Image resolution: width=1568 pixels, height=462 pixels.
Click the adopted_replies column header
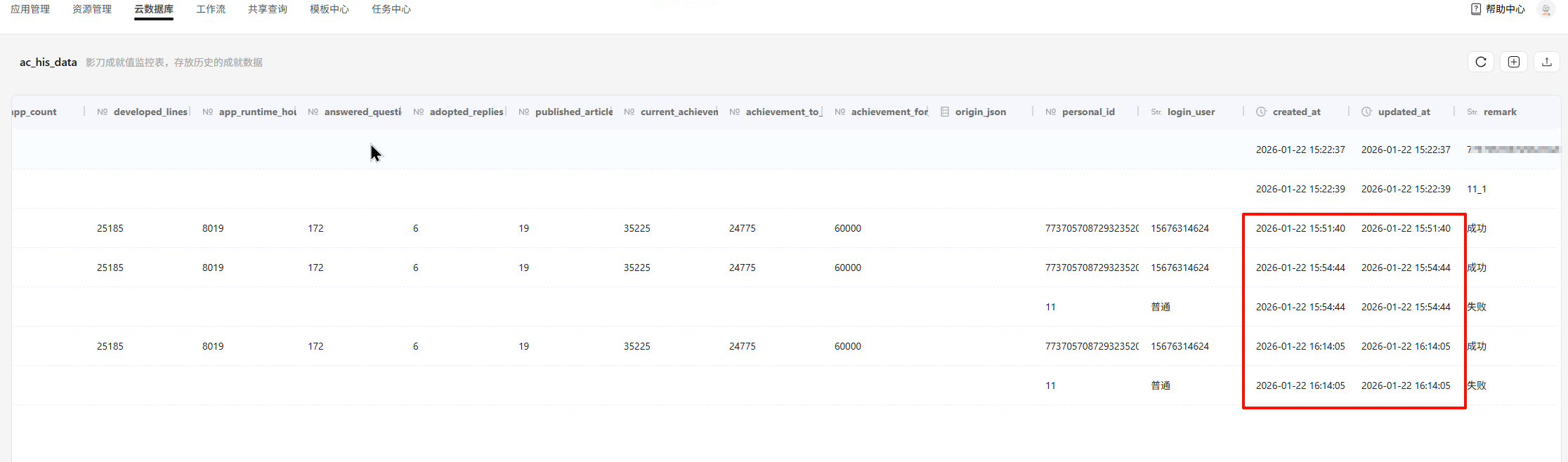466,112
